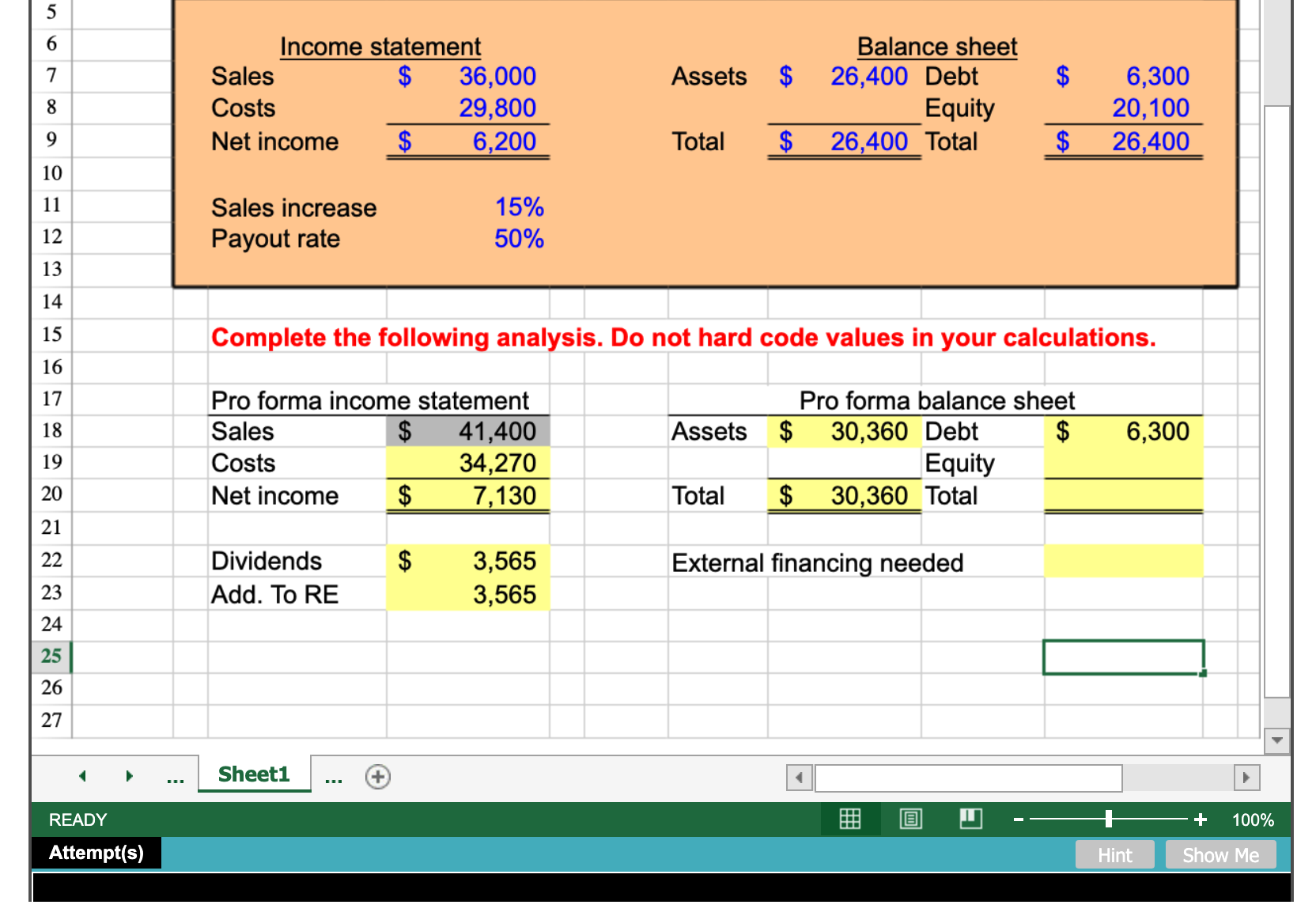Select pro forma Equity yellow input cell
This screenshot has height=916, width=1316.
pyautogui.click(x=1123, y=463)
